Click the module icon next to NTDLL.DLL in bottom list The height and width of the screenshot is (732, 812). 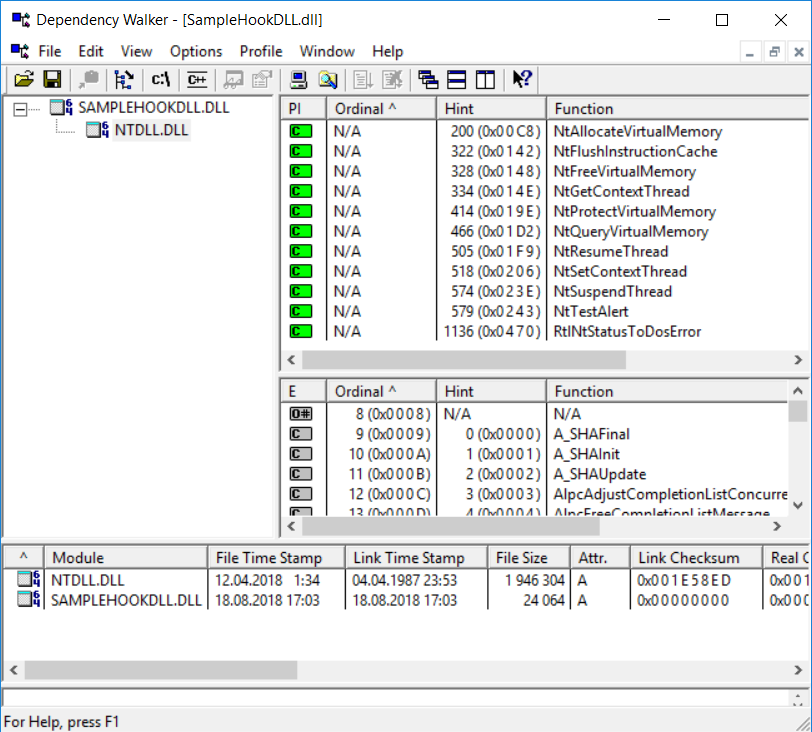(29, 580)
